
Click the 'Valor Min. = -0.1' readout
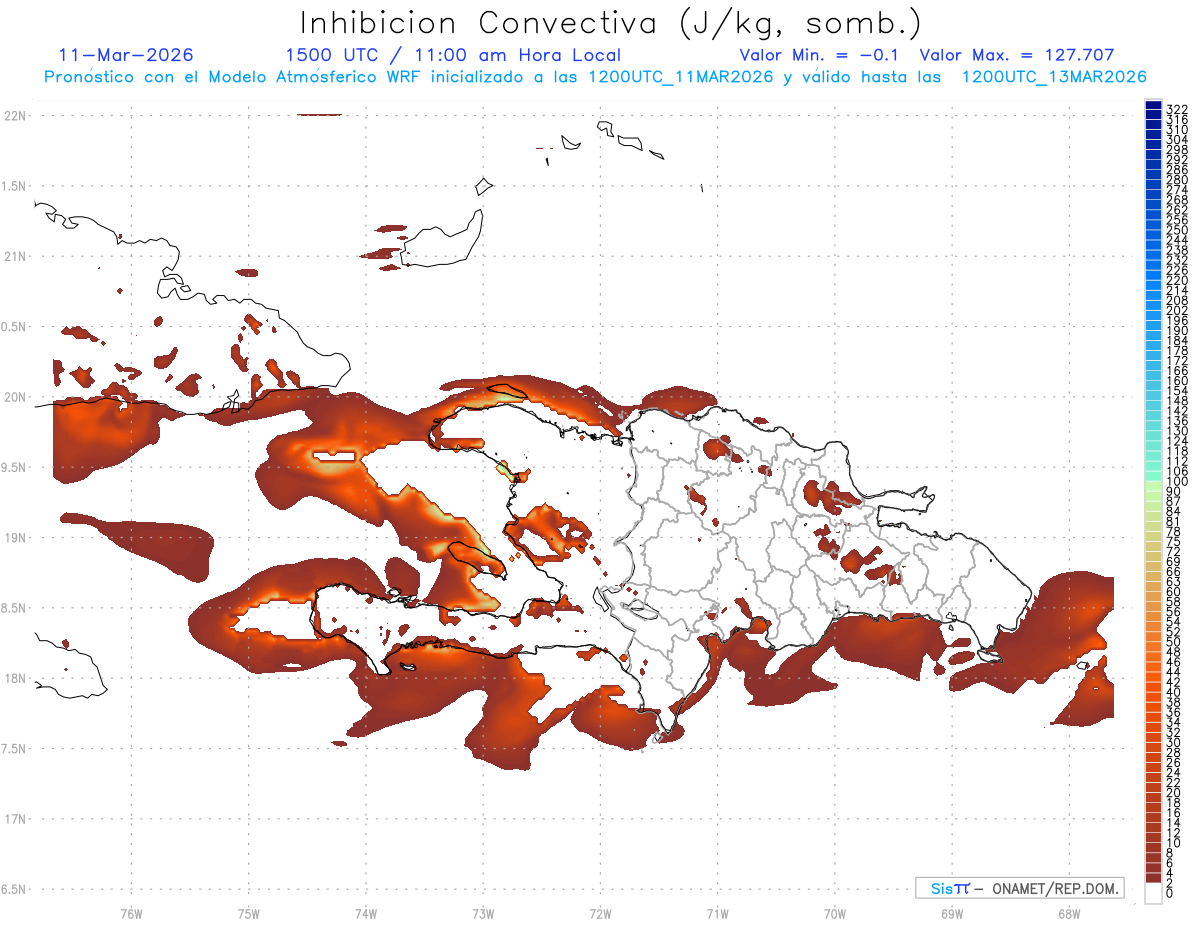pos(820,55)
